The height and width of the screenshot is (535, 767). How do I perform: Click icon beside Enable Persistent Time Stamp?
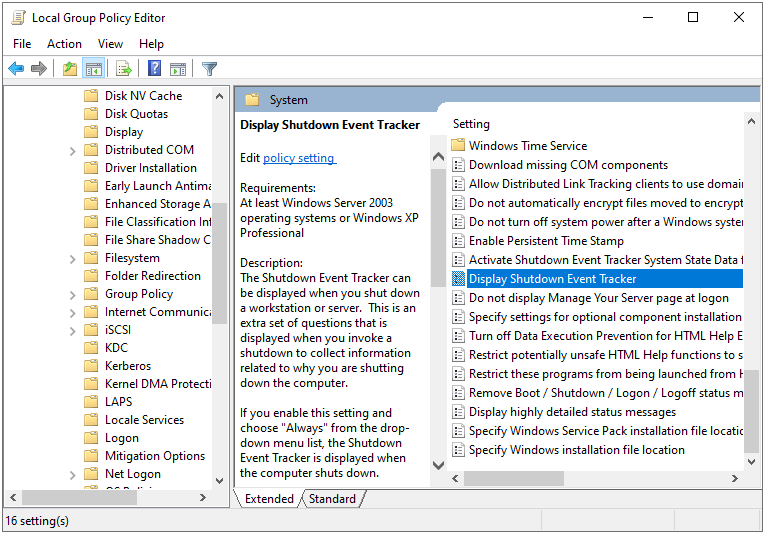458,241
